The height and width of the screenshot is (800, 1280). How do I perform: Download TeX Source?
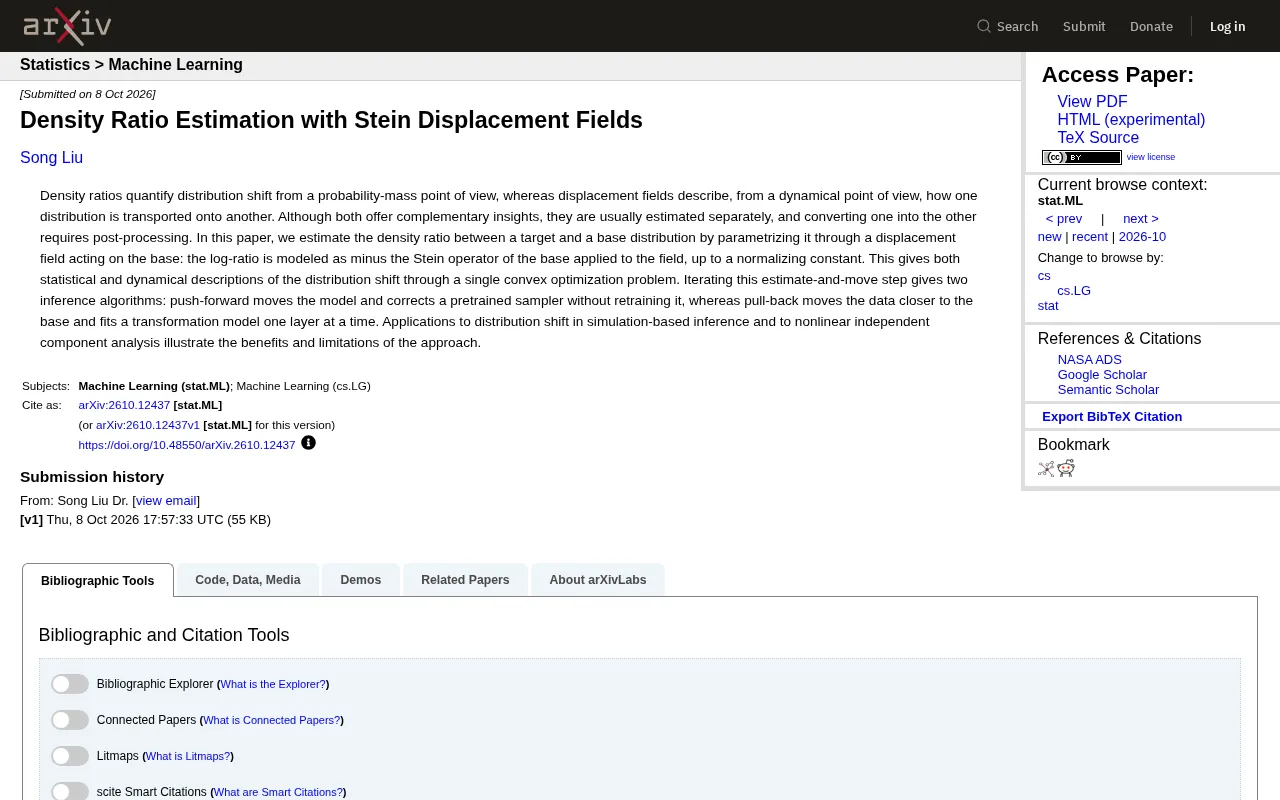[1098, 138]
